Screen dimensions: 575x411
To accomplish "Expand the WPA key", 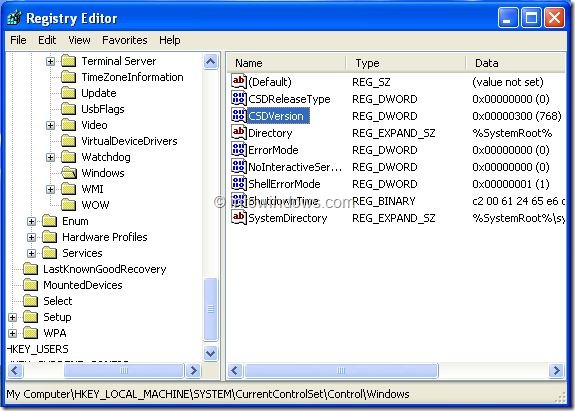I will point(12,333).
